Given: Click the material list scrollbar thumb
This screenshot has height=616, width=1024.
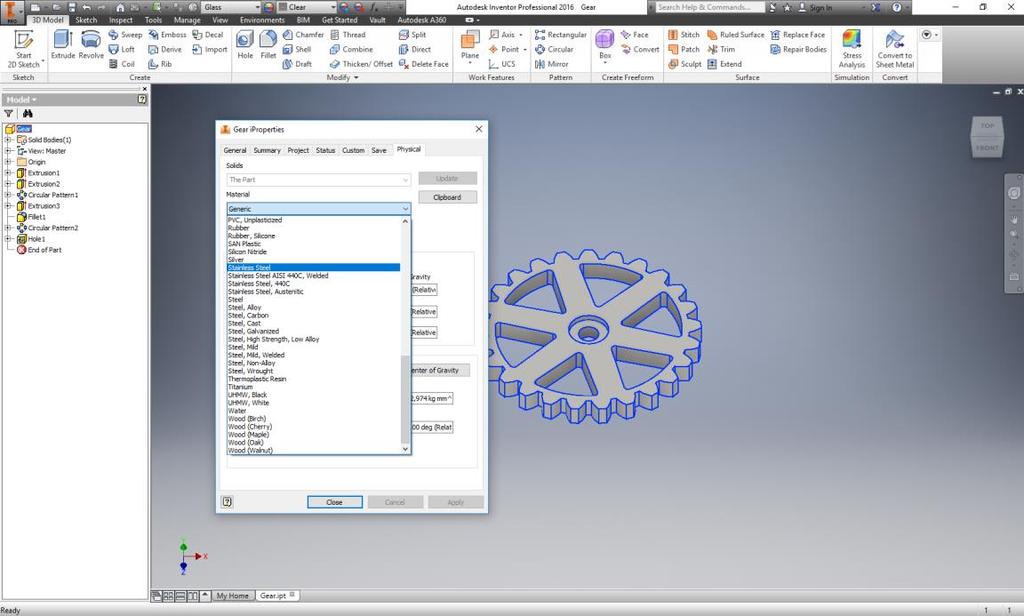Looking at the screenshot, I should point(405,400).
